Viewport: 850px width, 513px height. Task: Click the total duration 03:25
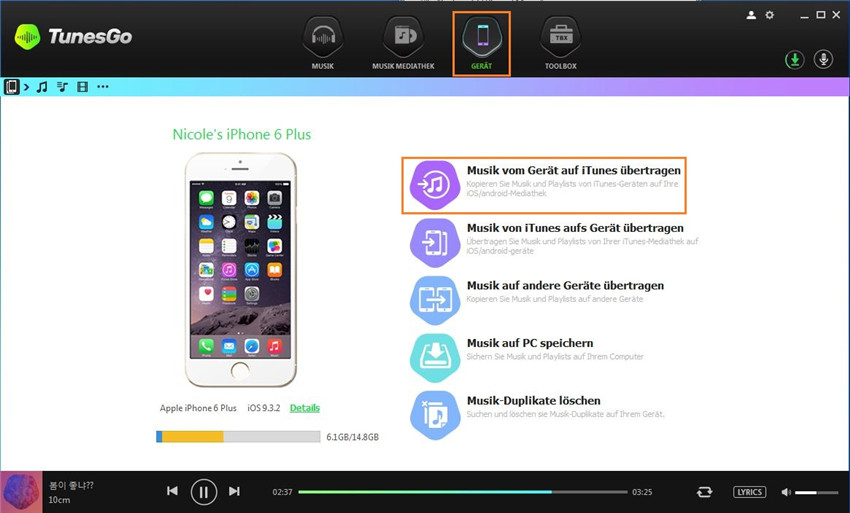click(642, 492)
